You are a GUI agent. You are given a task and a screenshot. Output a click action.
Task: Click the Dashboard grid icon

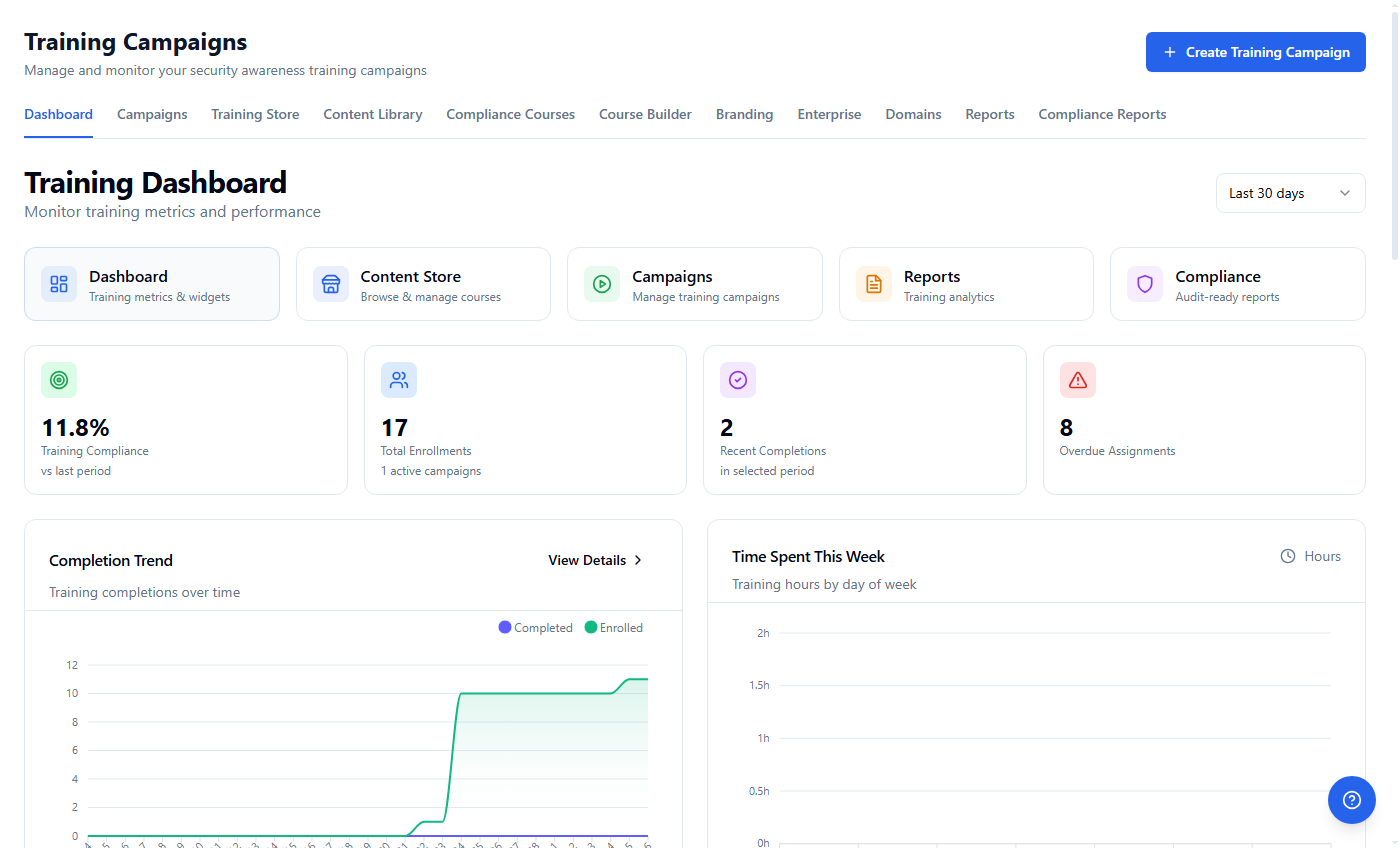click(x=59, y=284)
